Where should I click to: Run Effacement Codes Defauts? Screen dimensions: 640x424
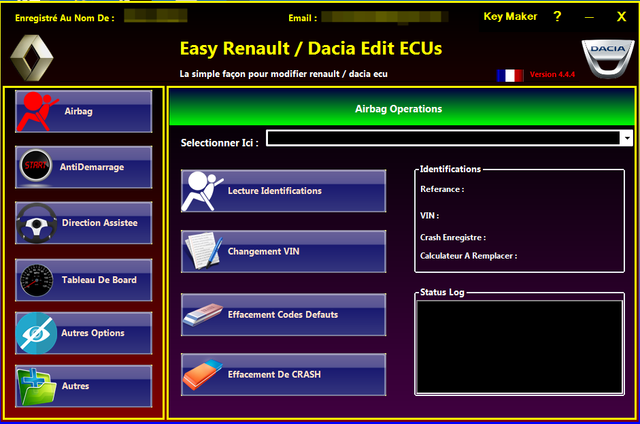click(283, 314)
